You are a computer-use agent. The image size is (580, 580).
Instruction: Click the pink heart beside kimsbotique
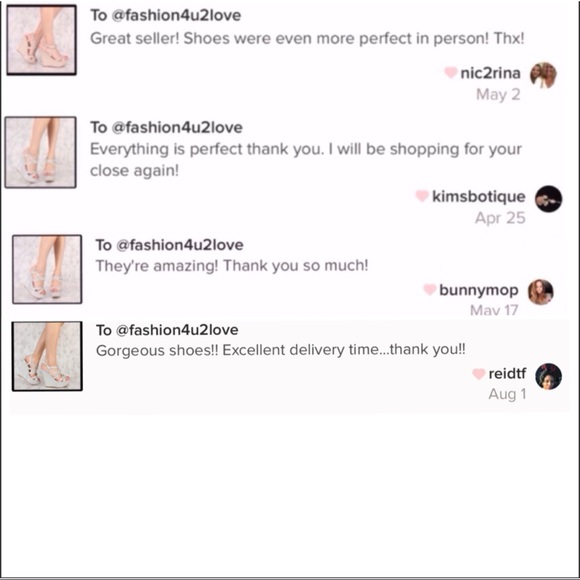tap(422, 195)
